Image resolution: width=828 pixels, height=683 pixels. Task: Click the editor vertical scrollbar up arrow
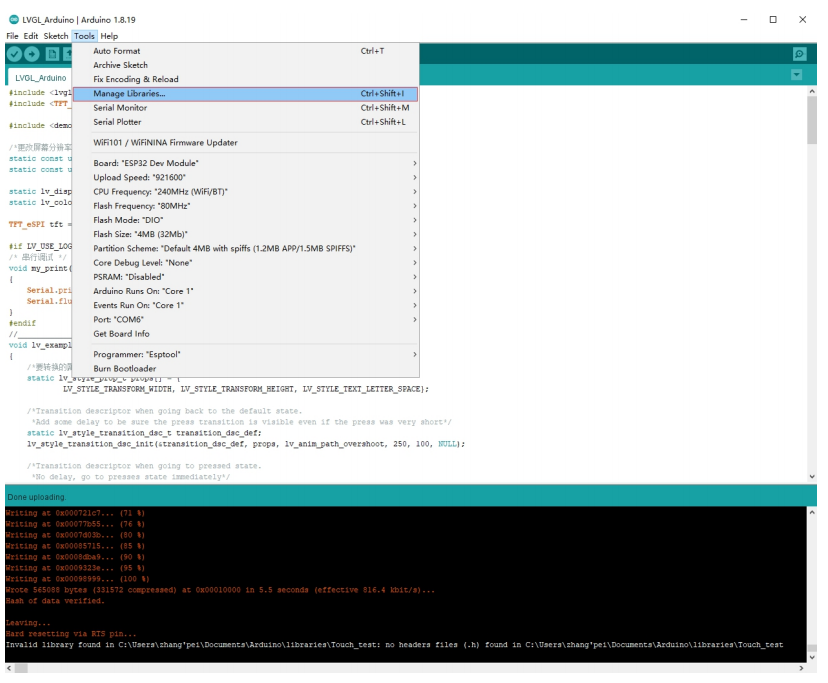pos(811,90)
